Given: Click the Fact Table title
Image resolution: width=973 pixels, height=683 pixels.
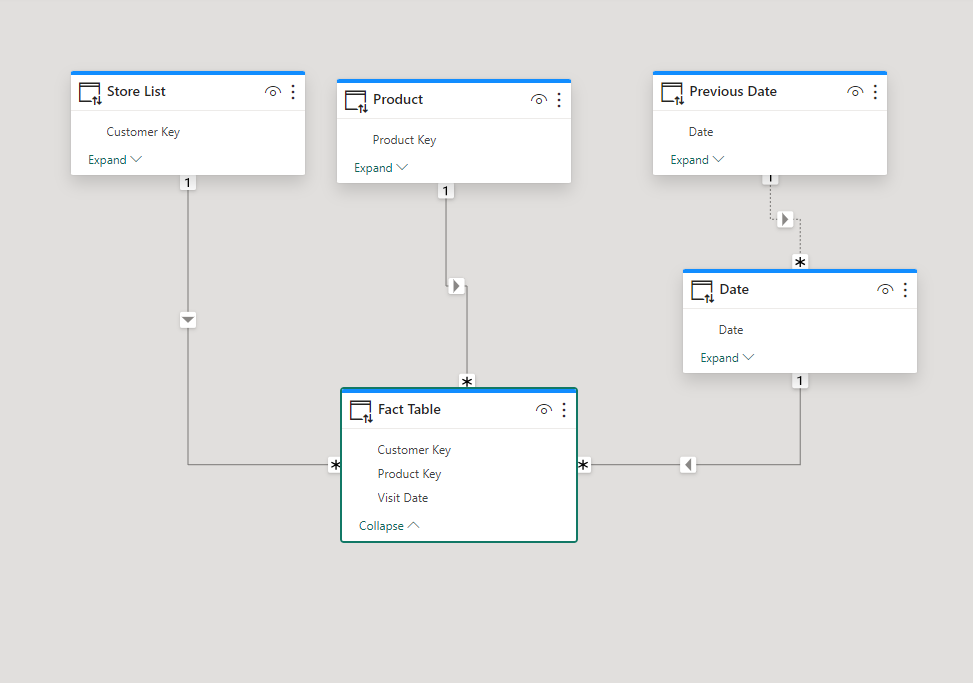Looking at the screenshot, I should [409, 409].
